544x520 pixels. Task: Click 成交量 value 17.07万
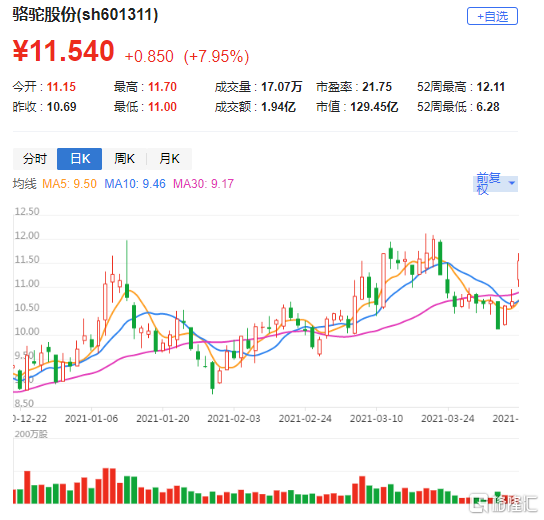281,87
